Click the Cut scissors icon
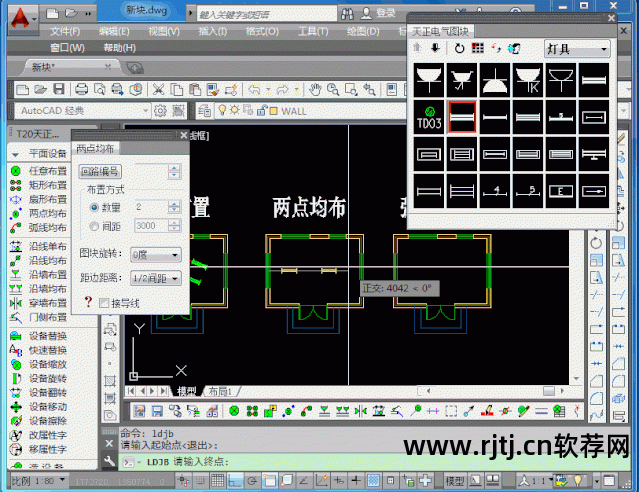 [160, 88]
